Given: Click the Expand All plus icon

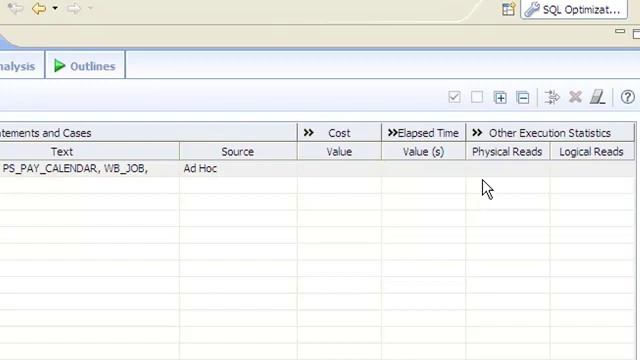Looking at the screenshot, I should pos(500,98).
